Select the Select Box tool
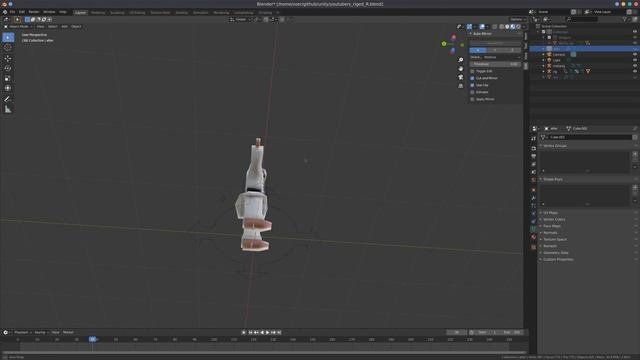640x360 pixels. click(8, 38)
